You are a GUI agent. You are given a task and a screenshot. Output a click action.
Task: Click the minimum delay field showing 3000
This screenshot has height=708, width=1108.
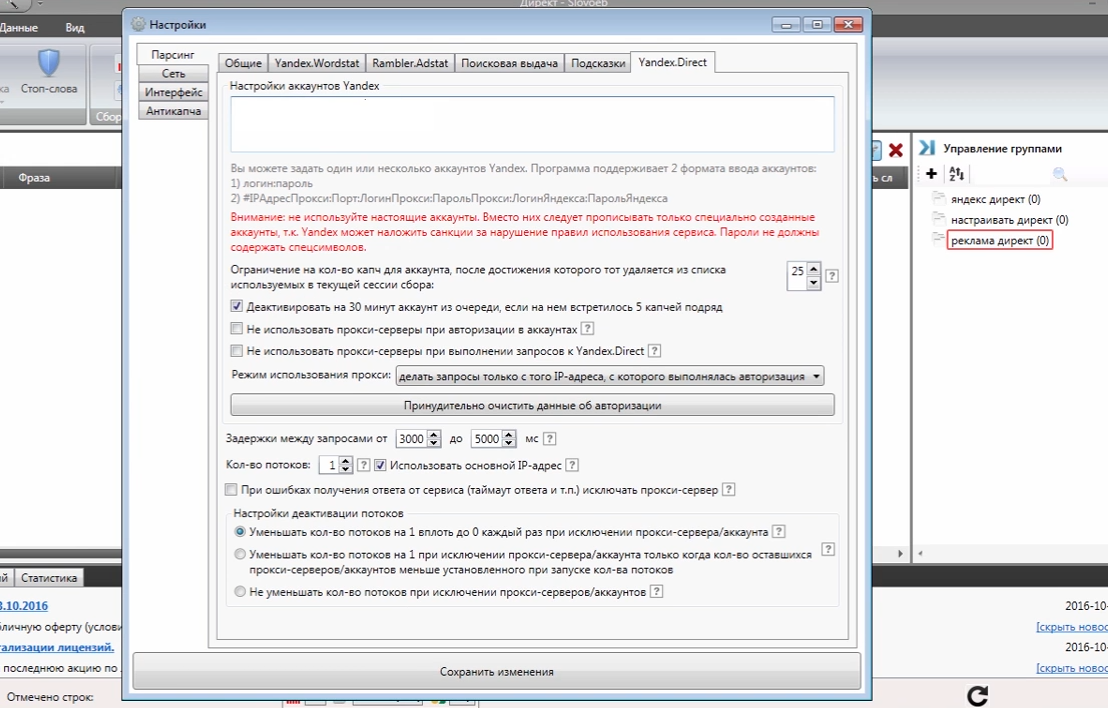[411, 439]
